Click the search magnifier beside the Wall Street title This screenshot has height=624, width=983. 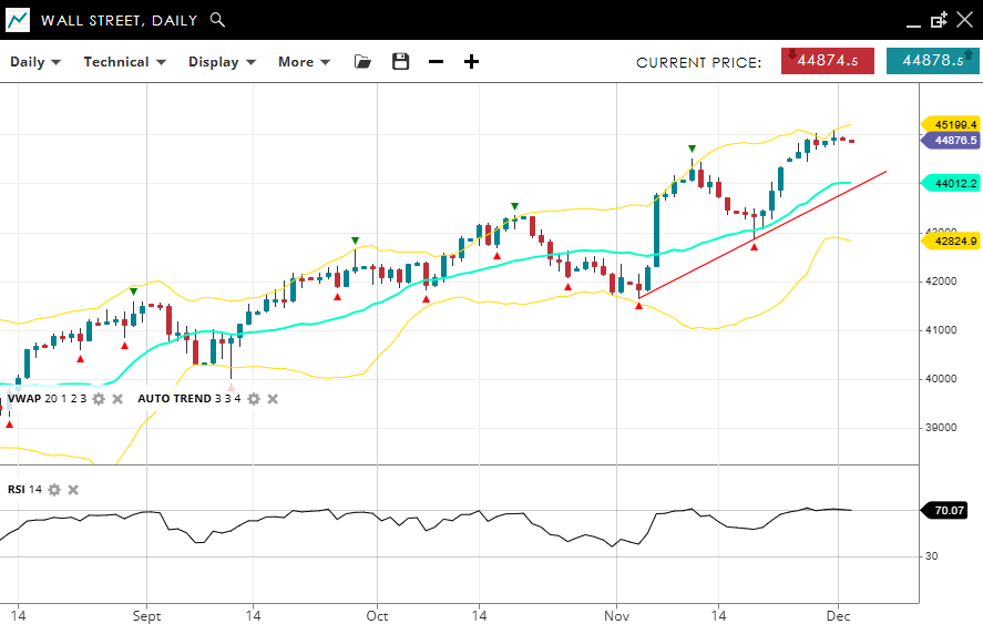coord(218,20)
